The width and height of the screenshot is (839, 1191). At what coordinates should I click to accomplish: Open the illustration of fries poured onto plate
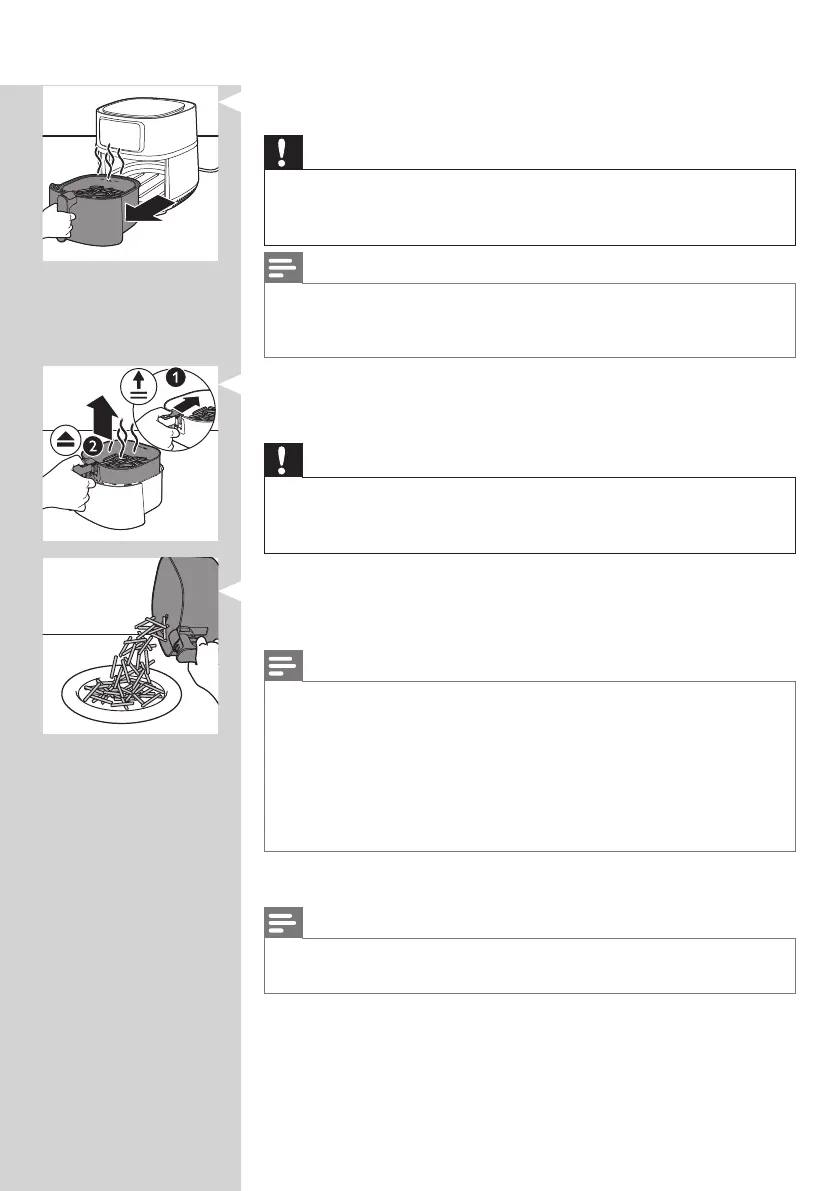[131, 646]
